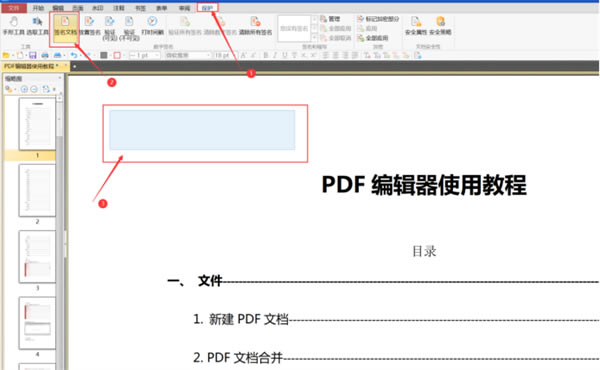600x370 pixels.
Task: Switch to the 保护 ribbon tab
Action: click(x=207, y=8)
